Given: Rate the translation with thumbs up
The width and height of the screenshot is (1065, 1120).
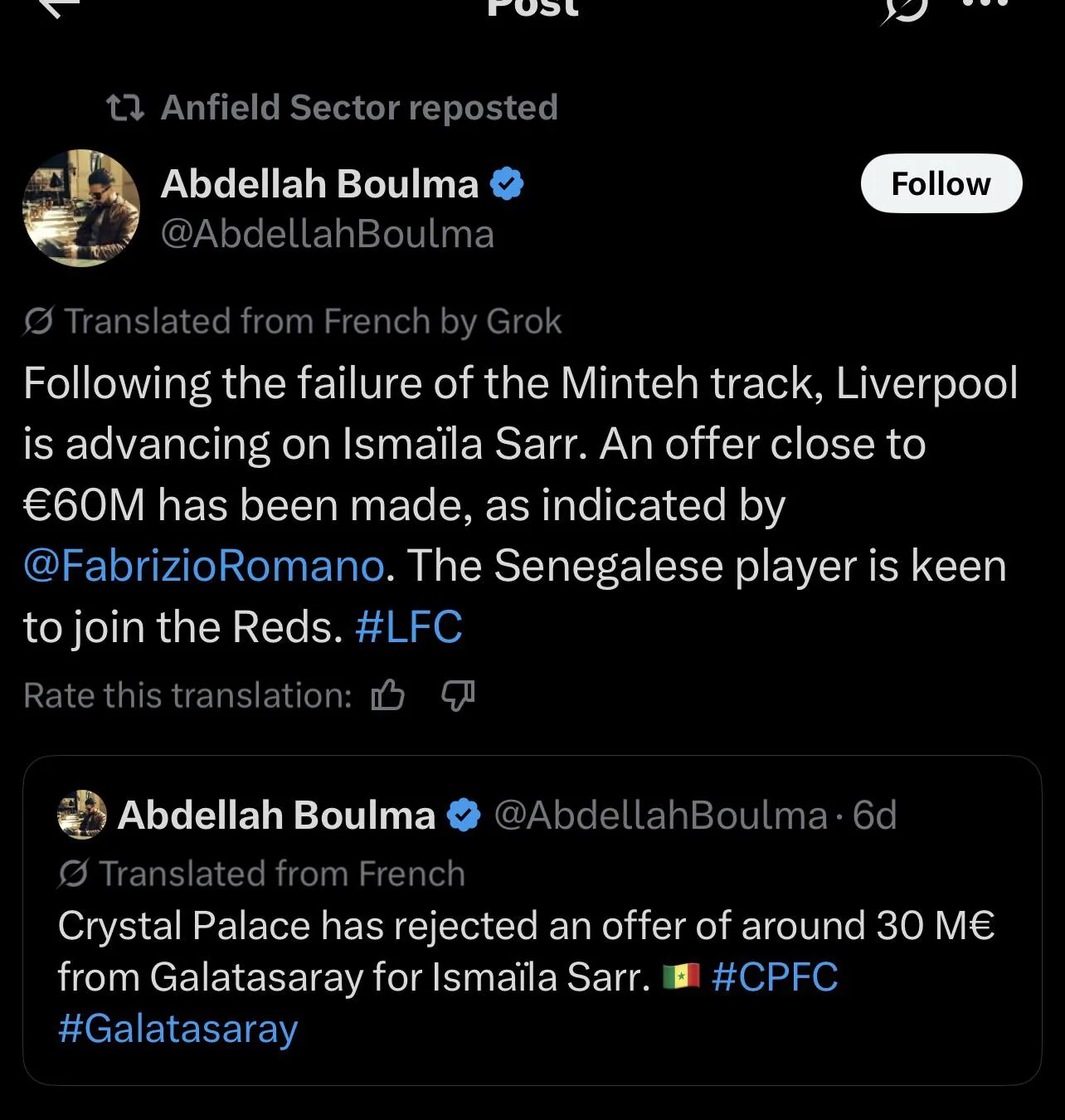Looking at the screenshot, I should click(x=387, y=695).
